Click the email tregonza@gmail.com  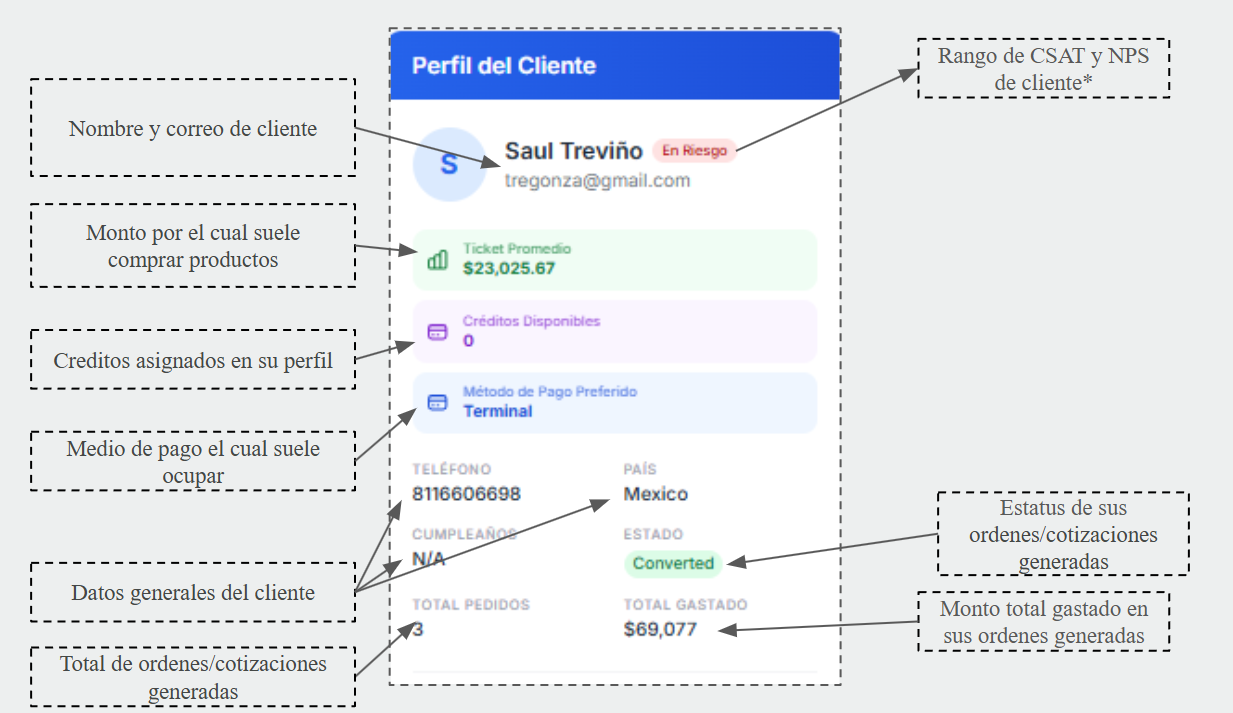(x=597, y=181)
